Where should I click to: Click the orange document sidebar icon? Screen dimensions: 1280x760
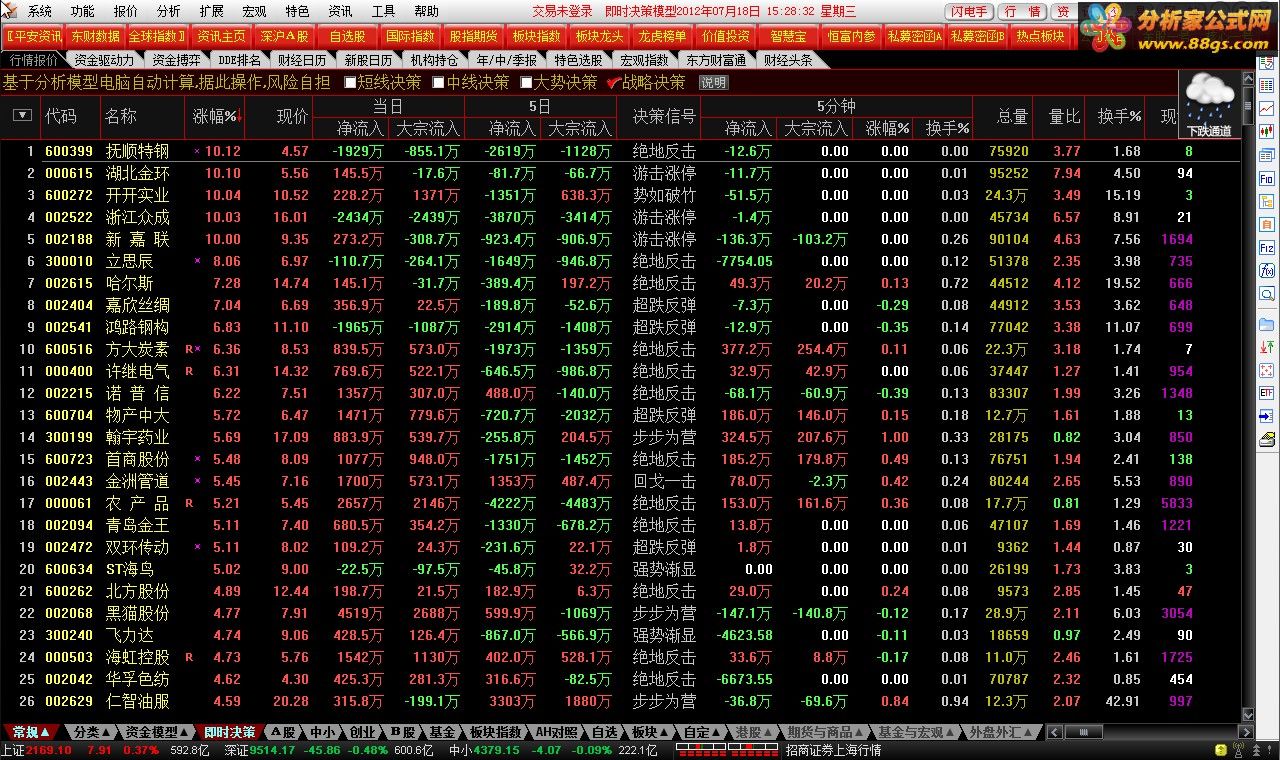(1266, 225)
